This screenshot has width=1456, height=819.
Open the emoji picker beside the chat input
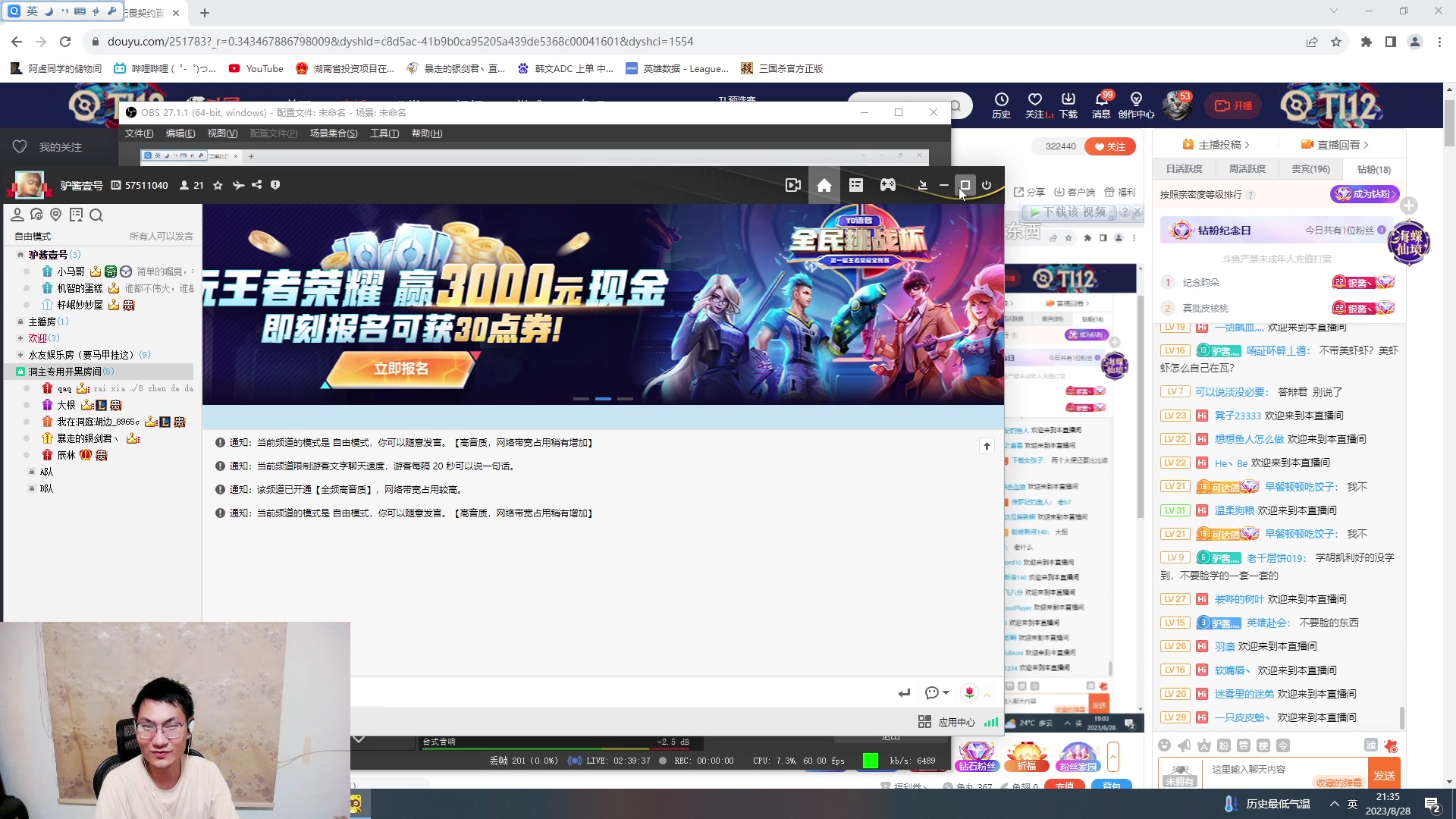coord(1166,745)
